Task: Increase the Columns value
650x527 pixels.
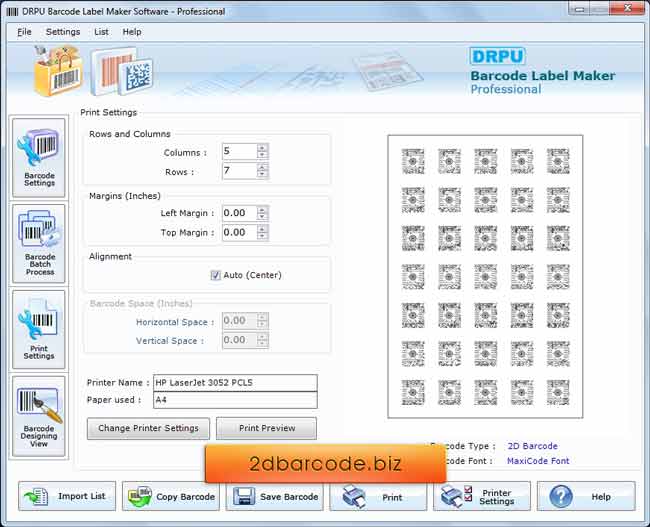Action: pos(262,148)
